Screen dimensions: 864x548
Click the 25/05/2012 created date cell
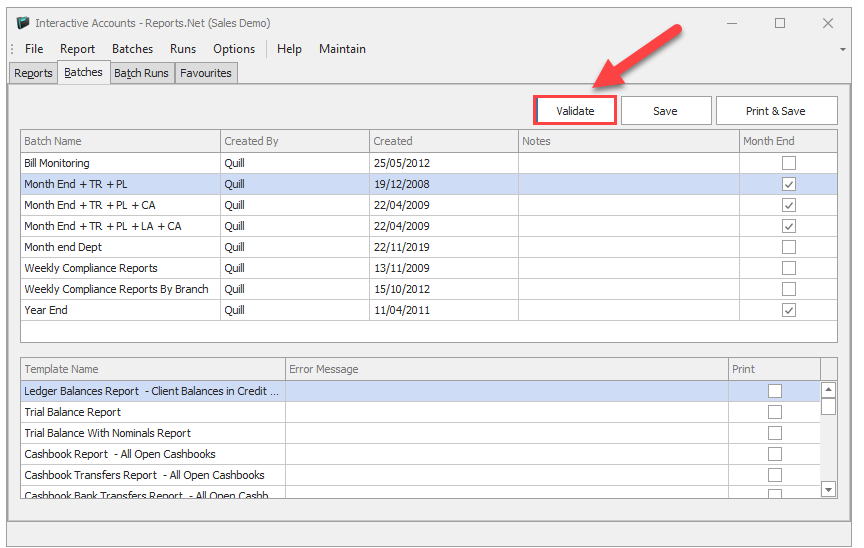pos(444,163)
